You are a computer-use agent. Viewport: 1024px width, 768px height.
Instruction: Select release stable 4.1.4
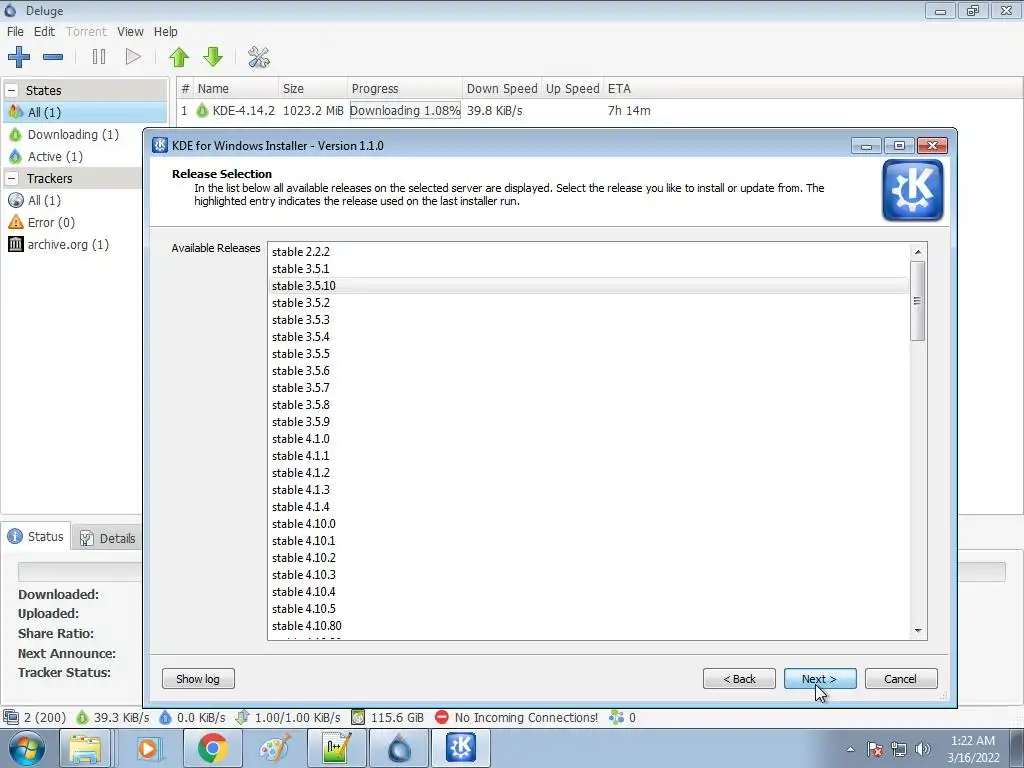tap(588, 507)
